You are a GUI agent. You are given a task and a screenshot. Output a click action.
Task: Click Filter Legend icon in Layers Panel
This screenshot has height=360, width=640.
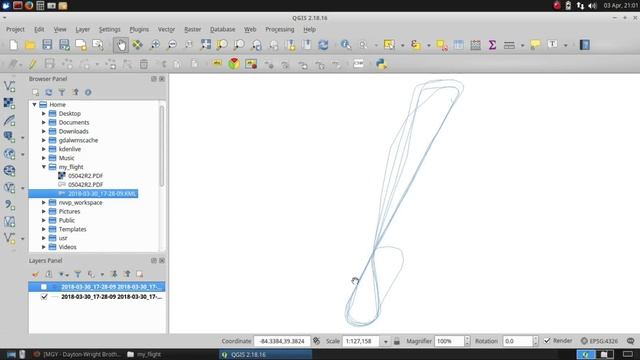click(78, 274)
